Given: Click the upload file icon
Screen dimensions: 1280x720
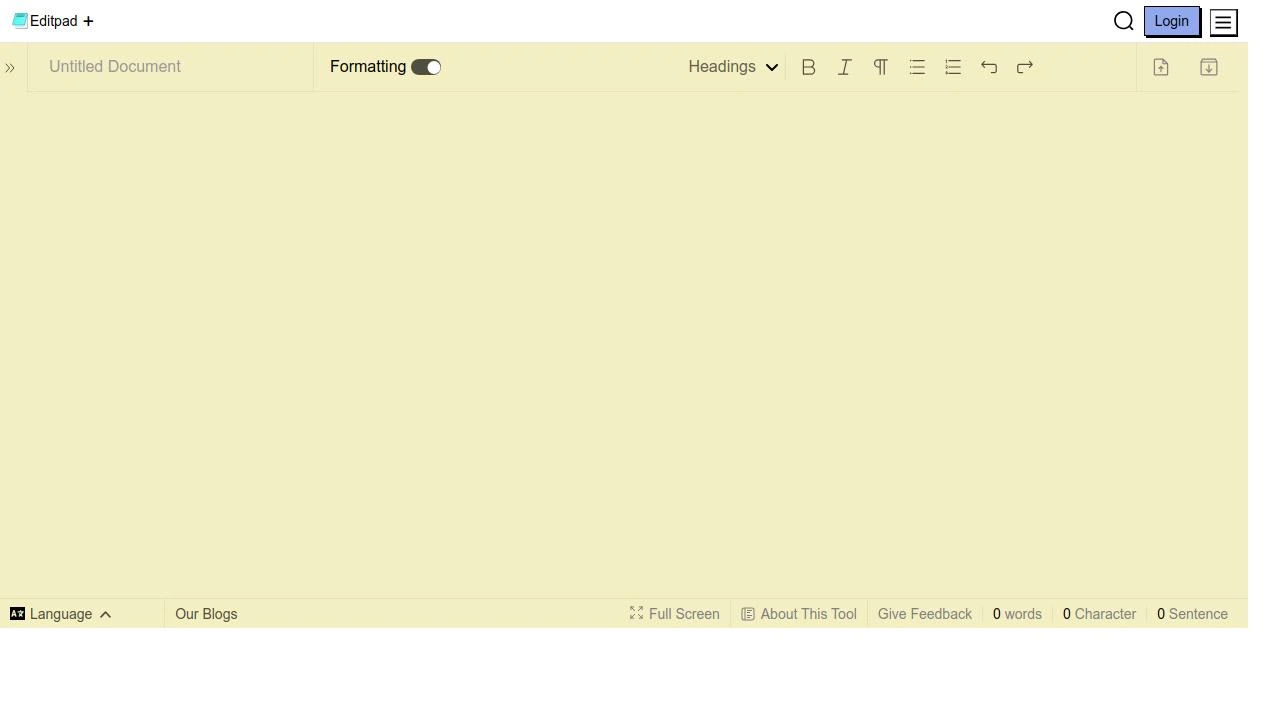Looking at the screenshot, I should (x=1161, y=67).
